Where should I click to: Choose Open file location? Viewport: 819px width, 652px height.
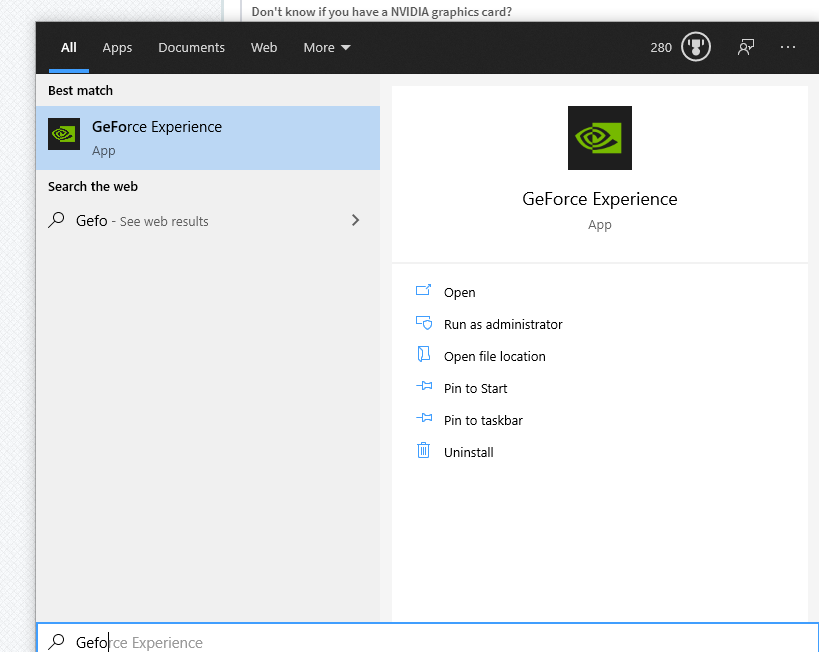coord(495,356)
